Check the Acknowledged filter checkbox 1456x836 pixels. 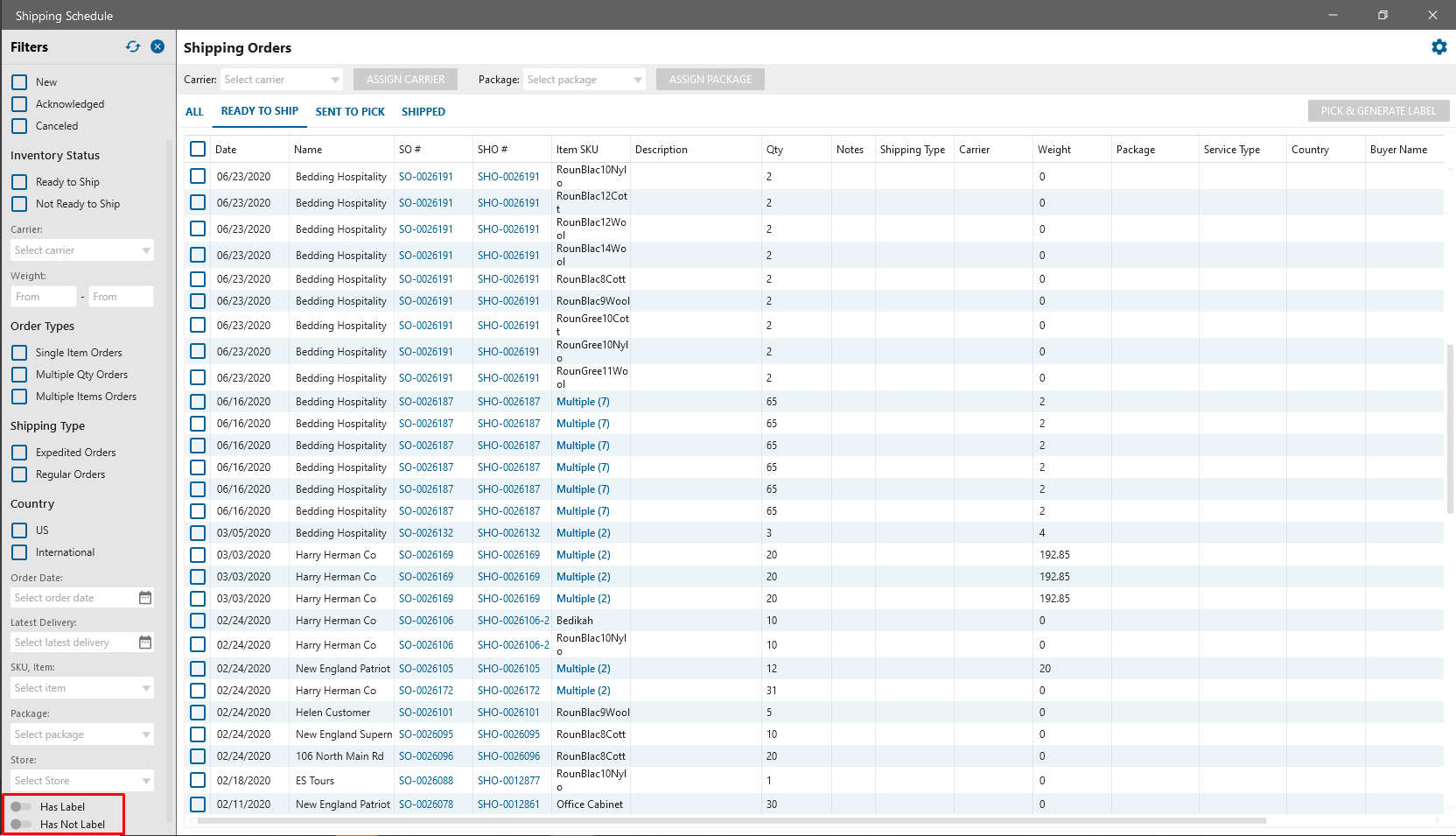pyautogui.click(x=19, y=104)
